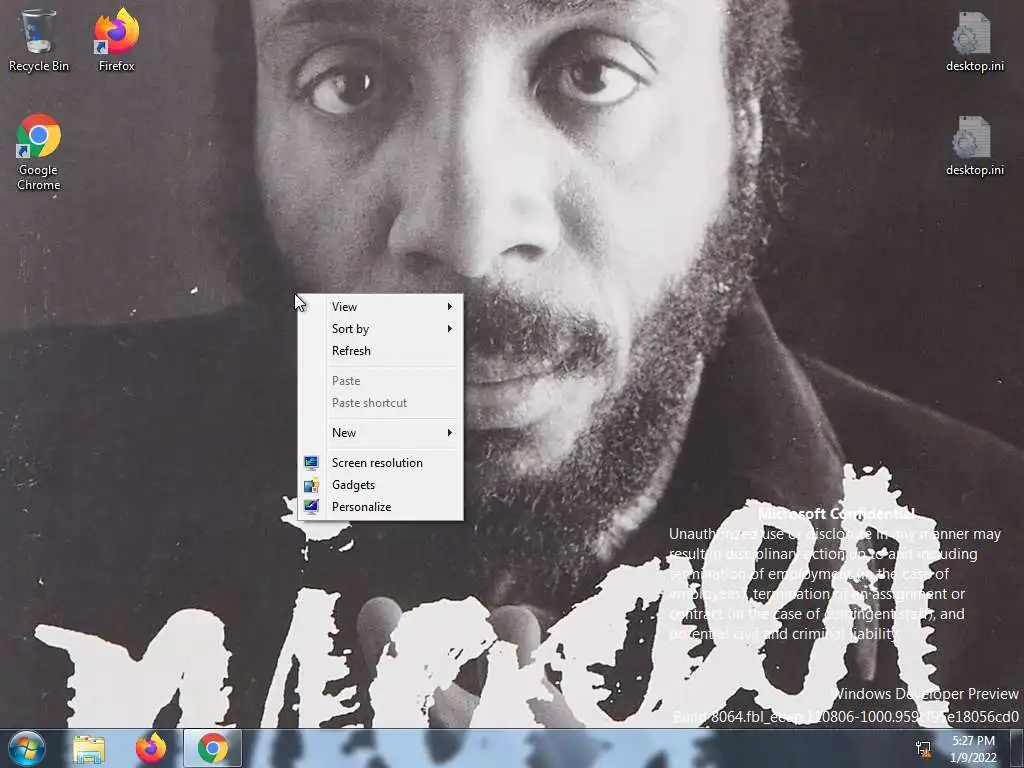This screenshot has height=768, width=1024.
Task: Click the network tray icon
Action: (923, 749)
